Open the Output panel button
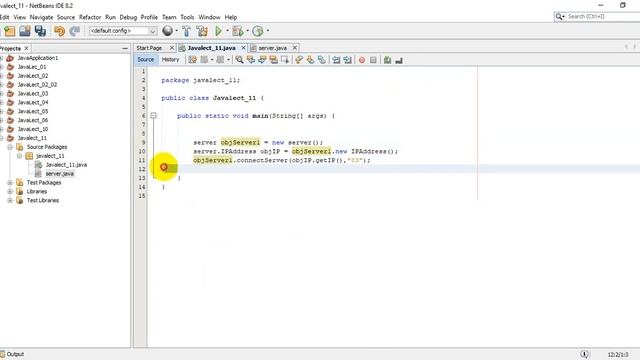 (12, 354)
